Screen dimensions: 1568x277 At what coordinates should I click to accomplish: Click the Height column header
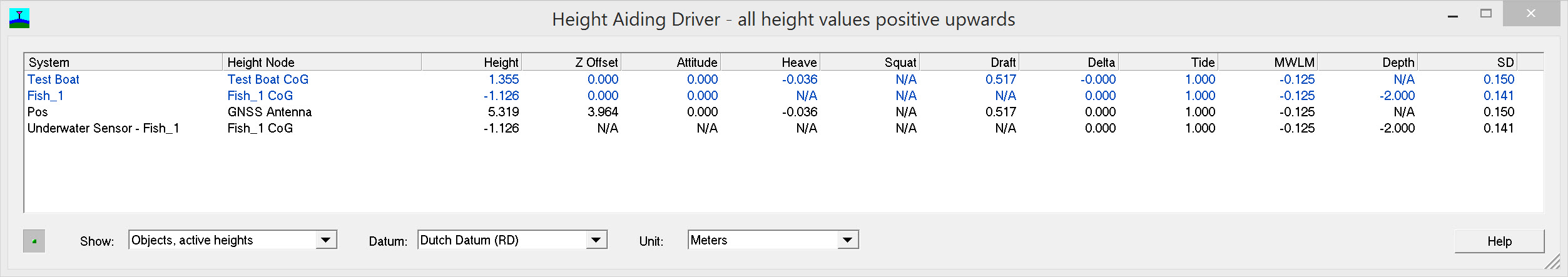[x=472, y=63]
